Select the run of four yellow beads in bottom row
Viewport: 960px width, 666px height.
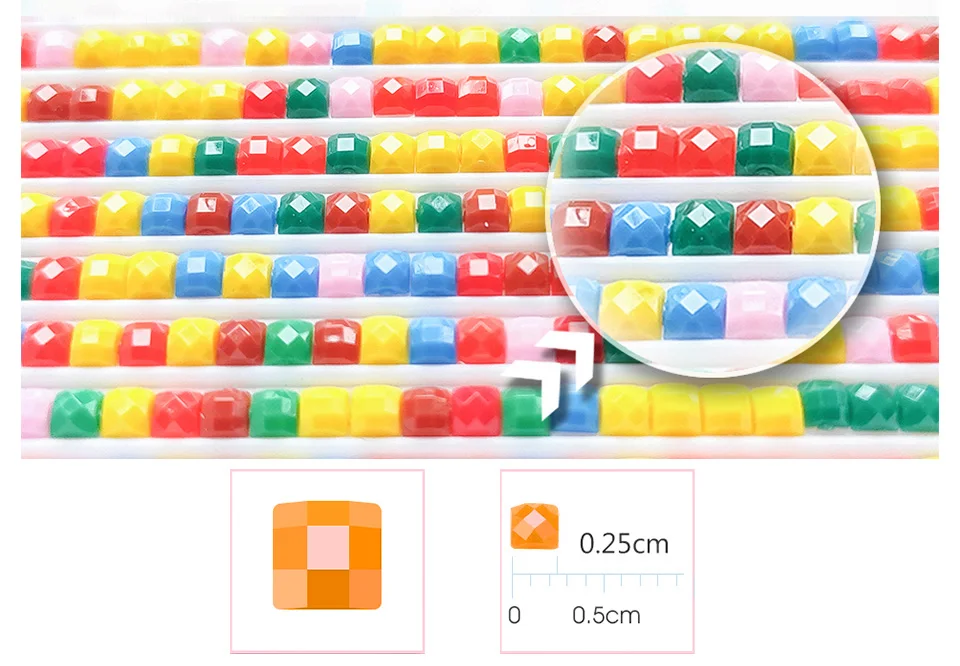pyautogui.click(x=702, y=410)
